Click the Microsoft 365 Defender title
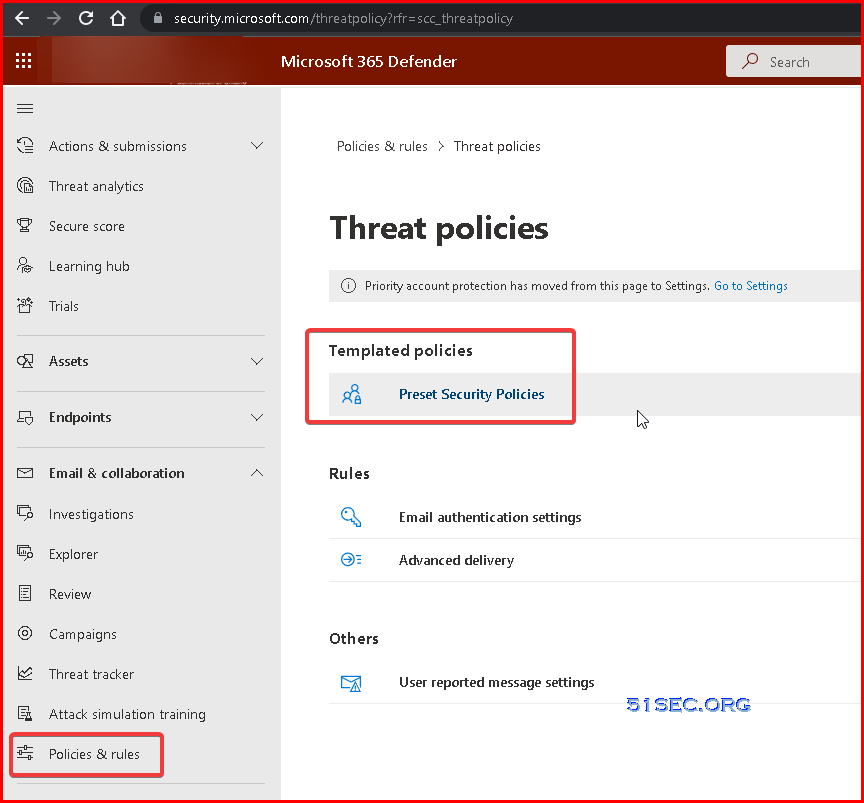The image size is (864, 803). [x=369, y=61]
